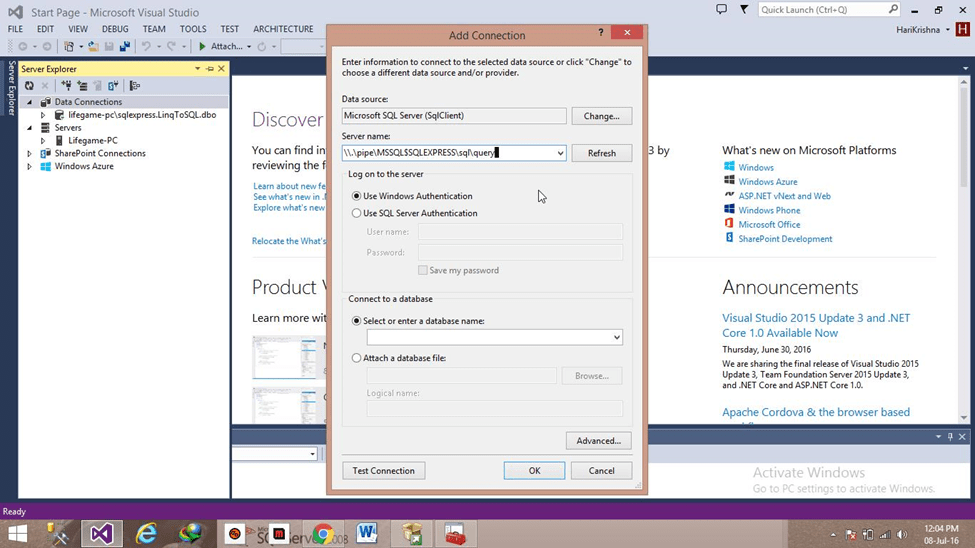Click the collapsed Server Explorer side tab
Image resolution: width=975 pixels, height=548 pixels.
tap(11, 88)
